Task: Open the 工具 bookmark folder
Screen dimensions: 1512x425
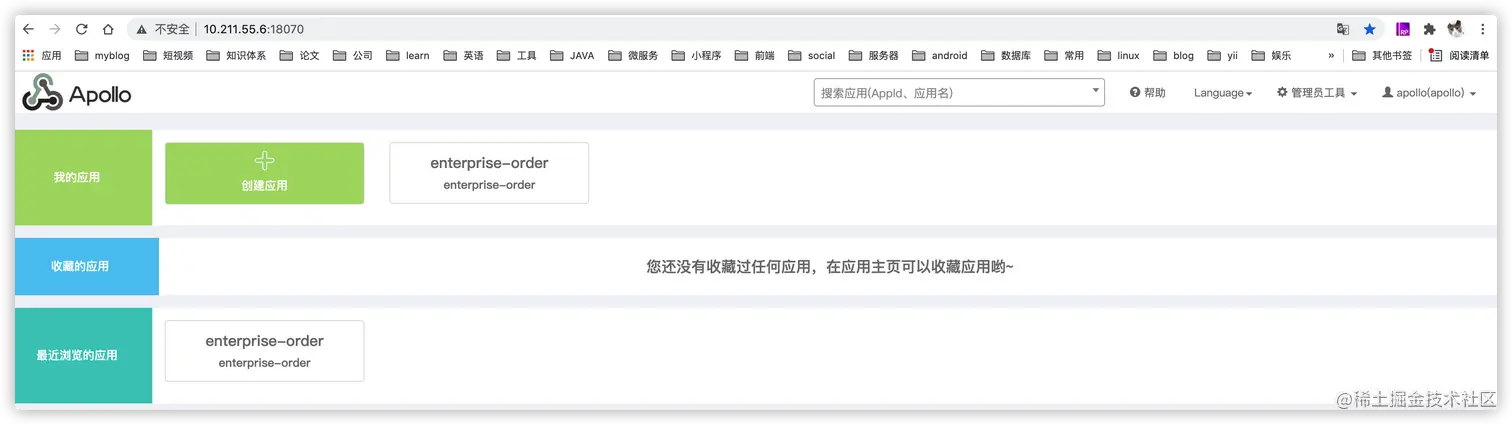Action: coord(517,56)
